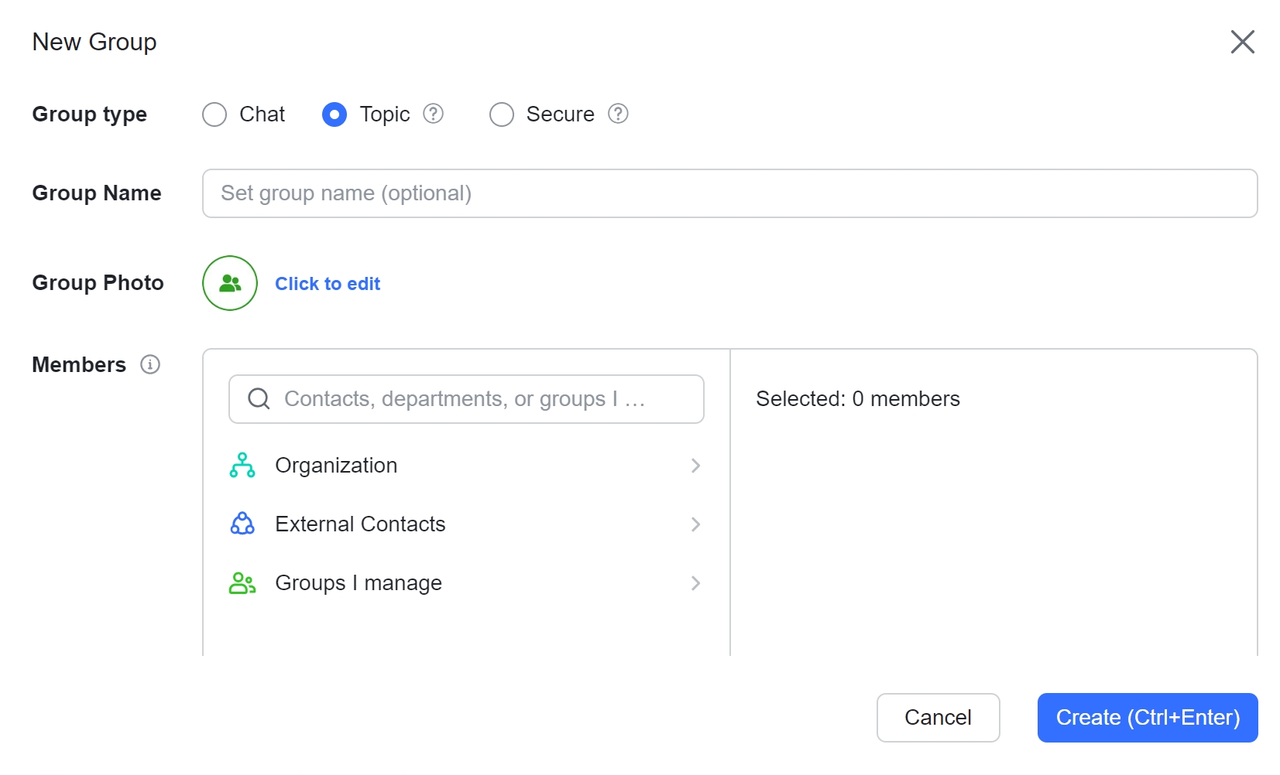Click the Groups I manage icon
The width and height of the screenshot is (1280, 775).
[x=242, y=583]
